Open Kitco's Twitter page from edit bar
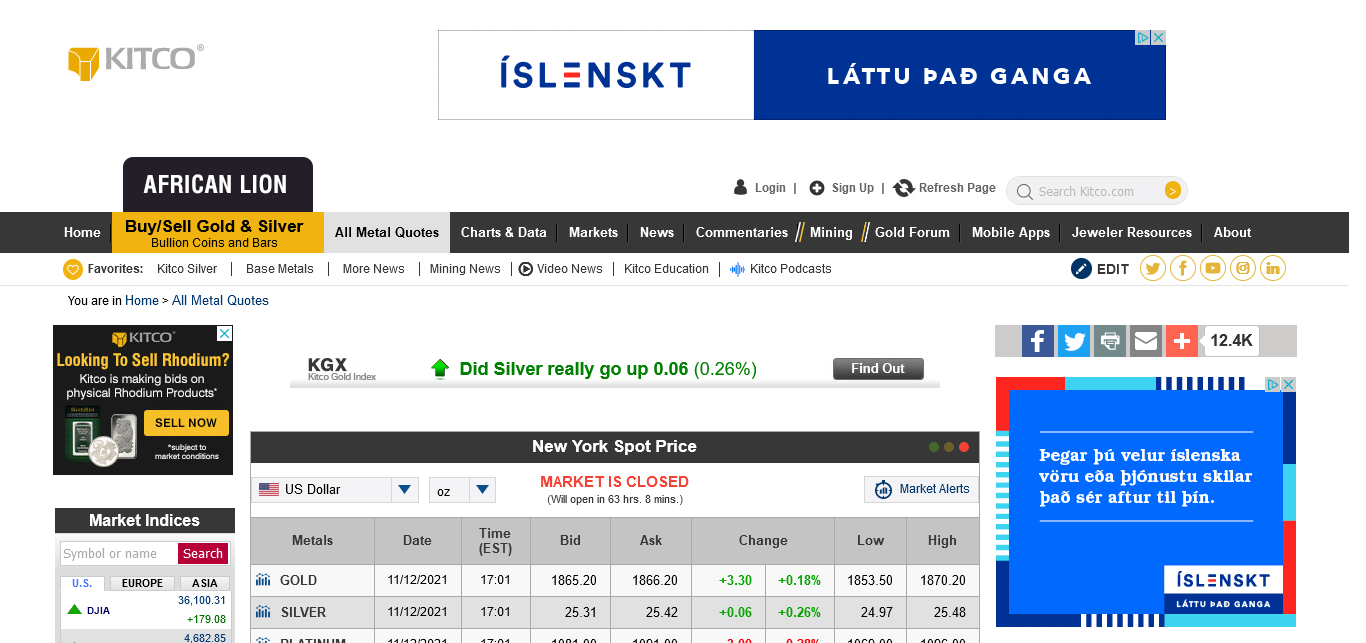1366x643 pixels. pos(1153,268)
